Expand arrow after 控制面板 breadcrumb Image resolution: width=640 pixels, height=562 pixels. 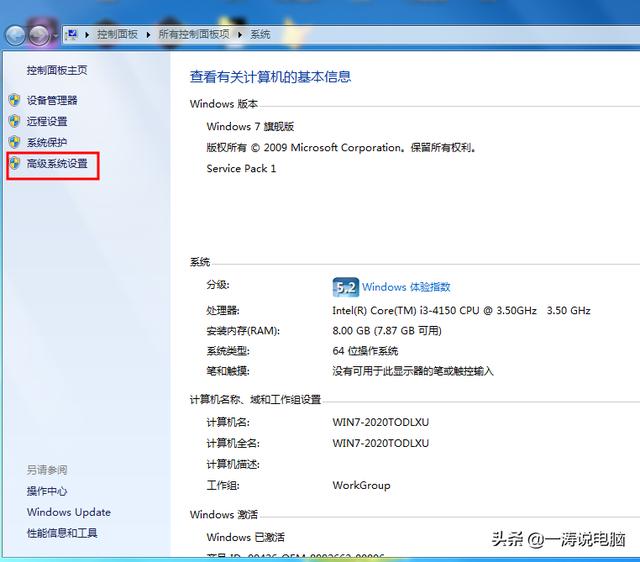pos(148,35)
